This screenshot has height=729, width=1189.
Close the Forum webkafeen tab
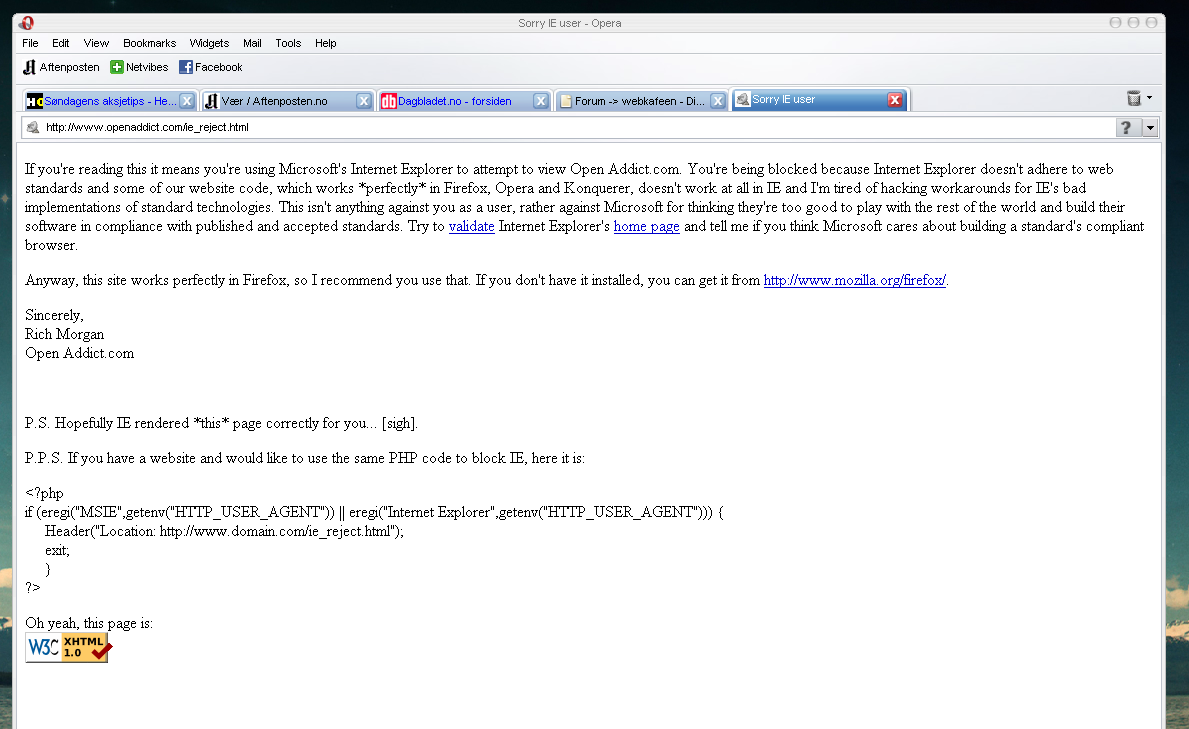coord(717,101)
